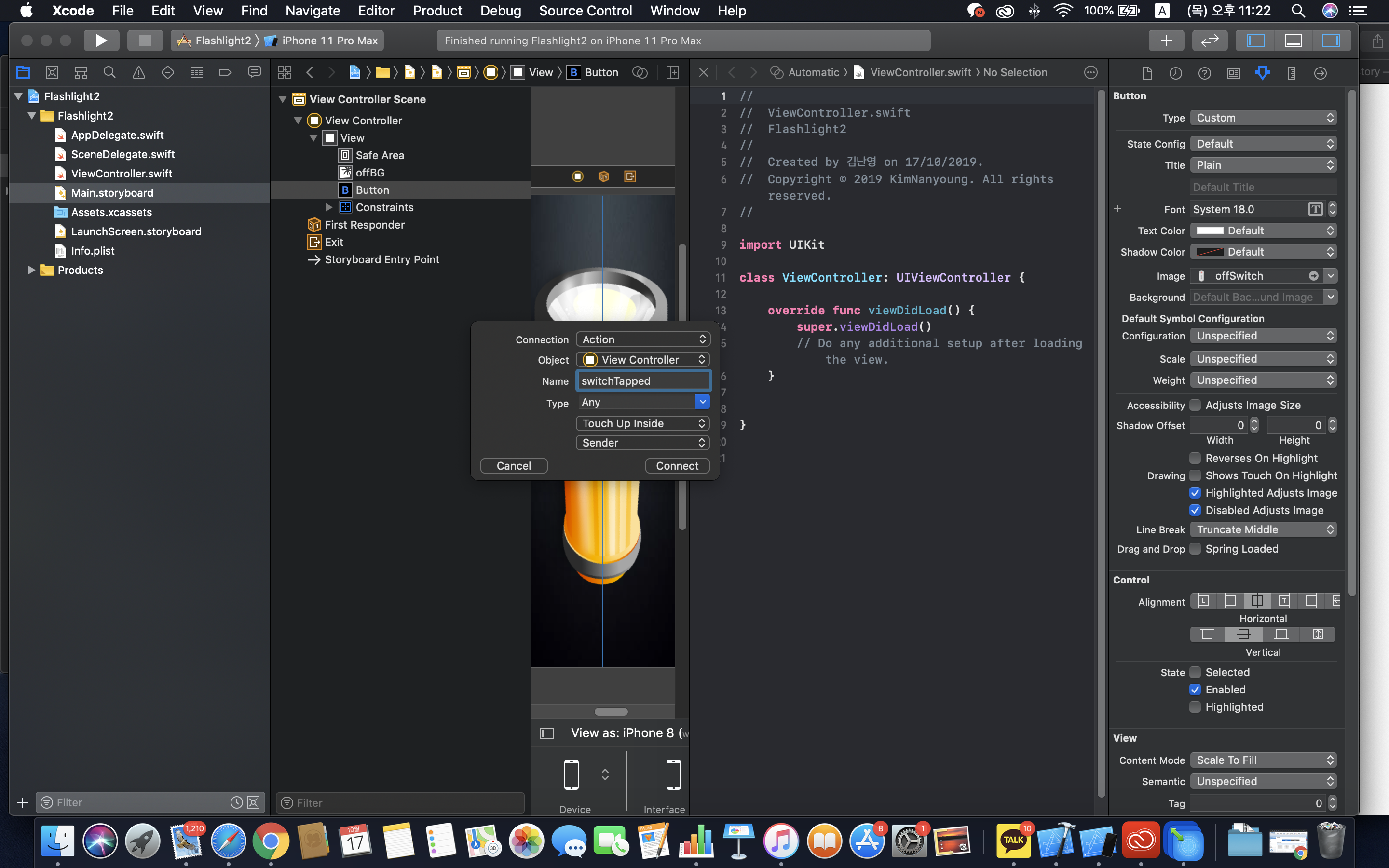The width and height of the screenshot is (1389, 868).
Task: Click the Stop button in toolbar
Action: [x=145, y=40]
